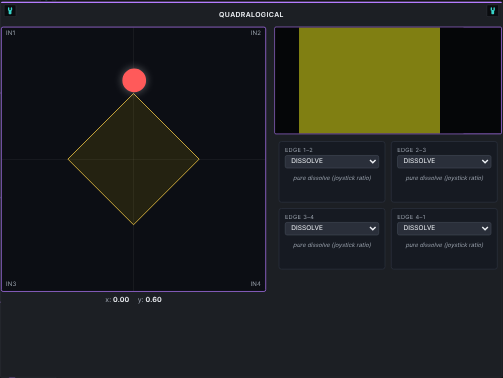Click the yellow output preview area

(369, 80)
